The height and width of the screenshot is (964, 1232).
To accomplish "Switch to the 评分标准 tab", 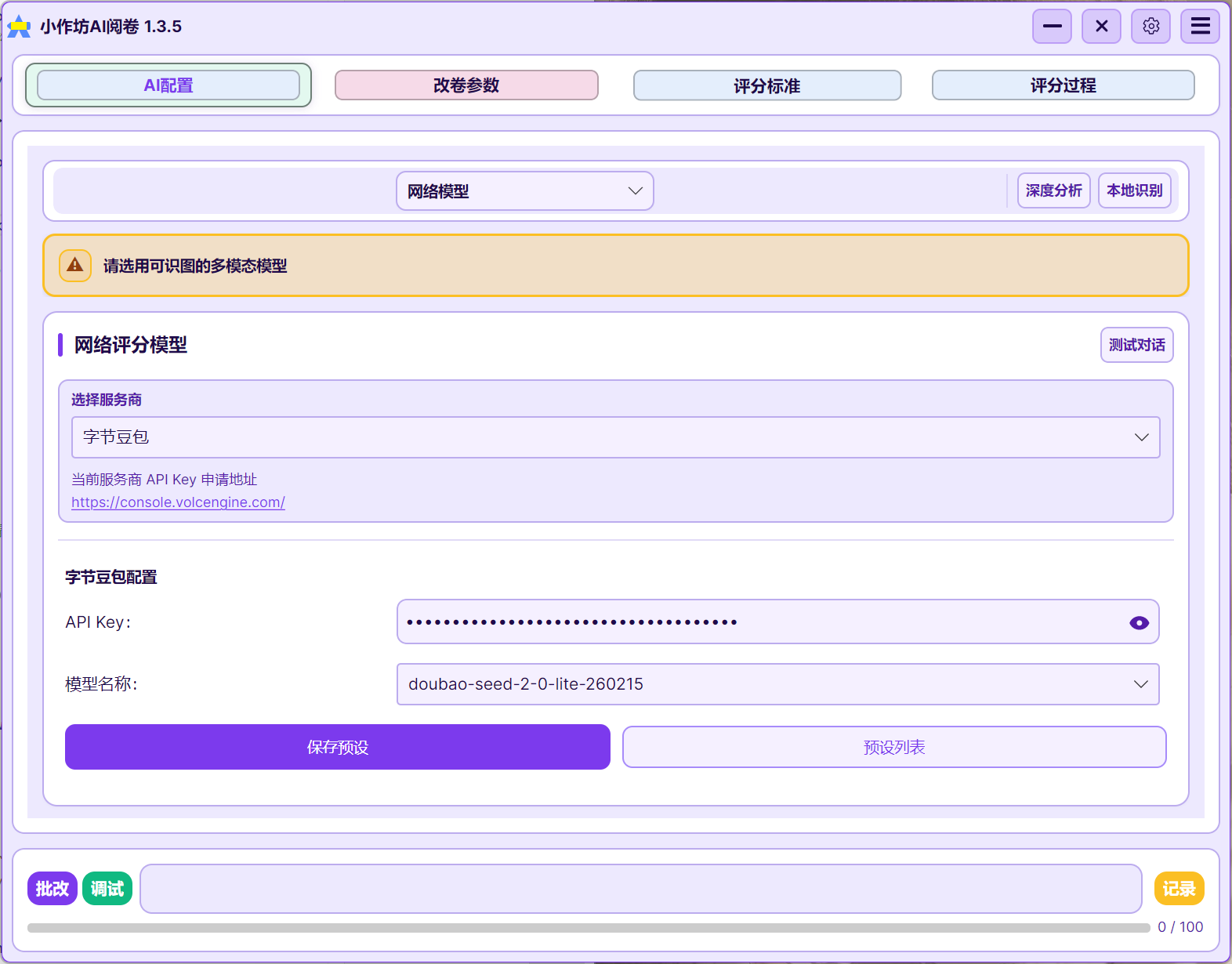I will click(x=766, y=85).
